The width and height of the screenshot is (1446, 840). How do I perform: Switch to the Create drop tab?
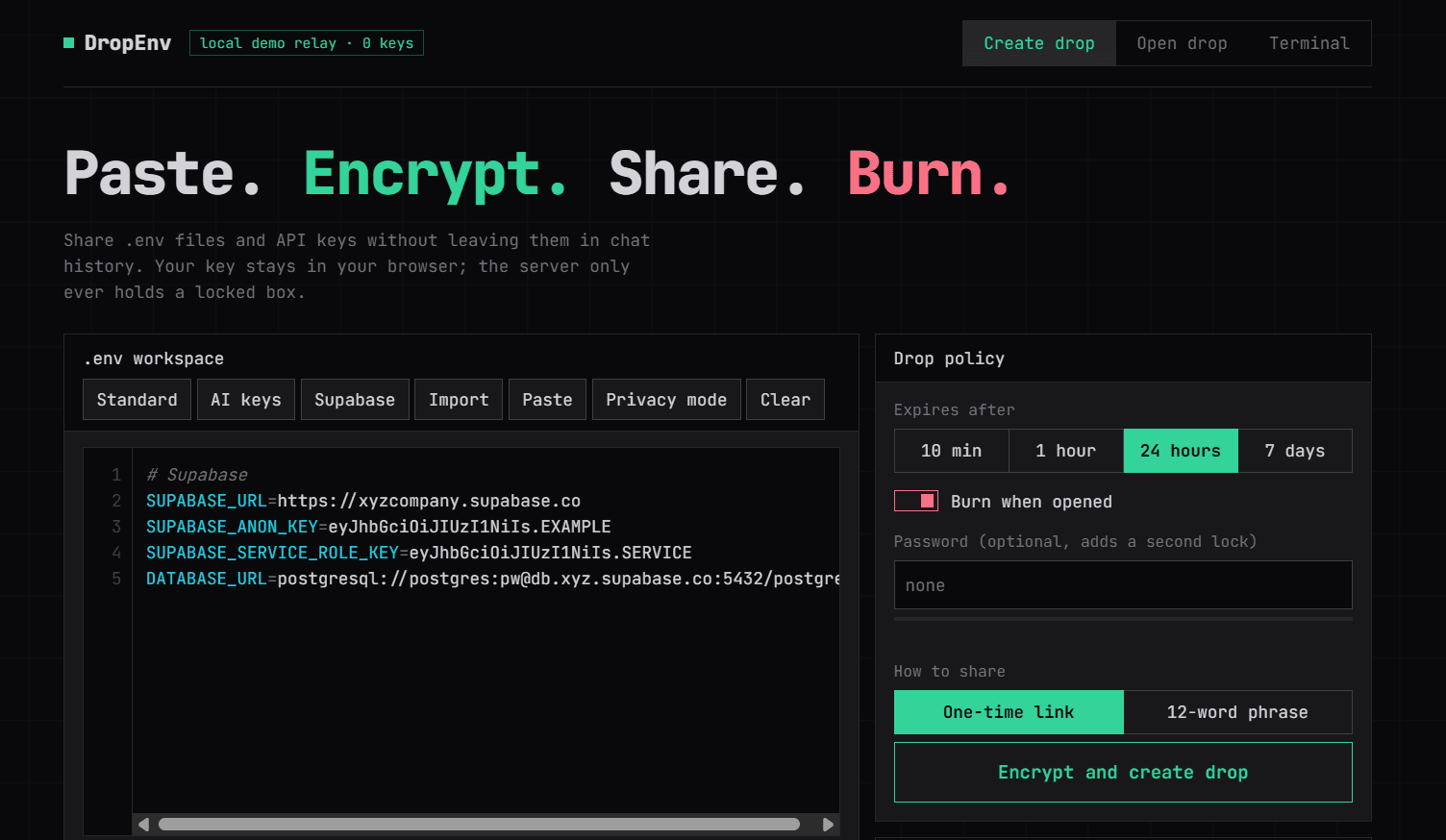(x=1039, y=43)
